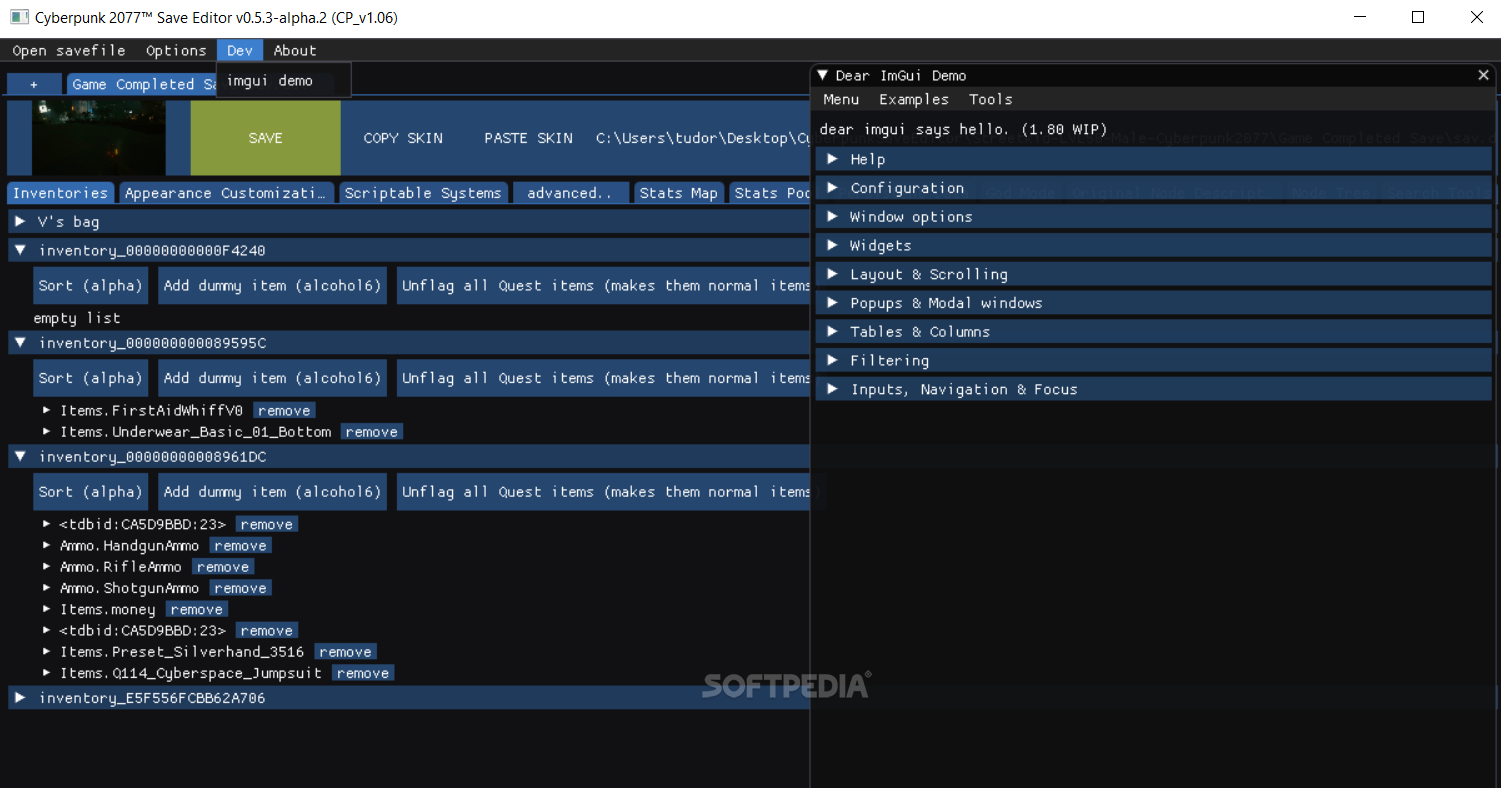Remove Items.Q114_Cyberspace_Jumpsuit
1501x788 pixels.
point(363,673)
